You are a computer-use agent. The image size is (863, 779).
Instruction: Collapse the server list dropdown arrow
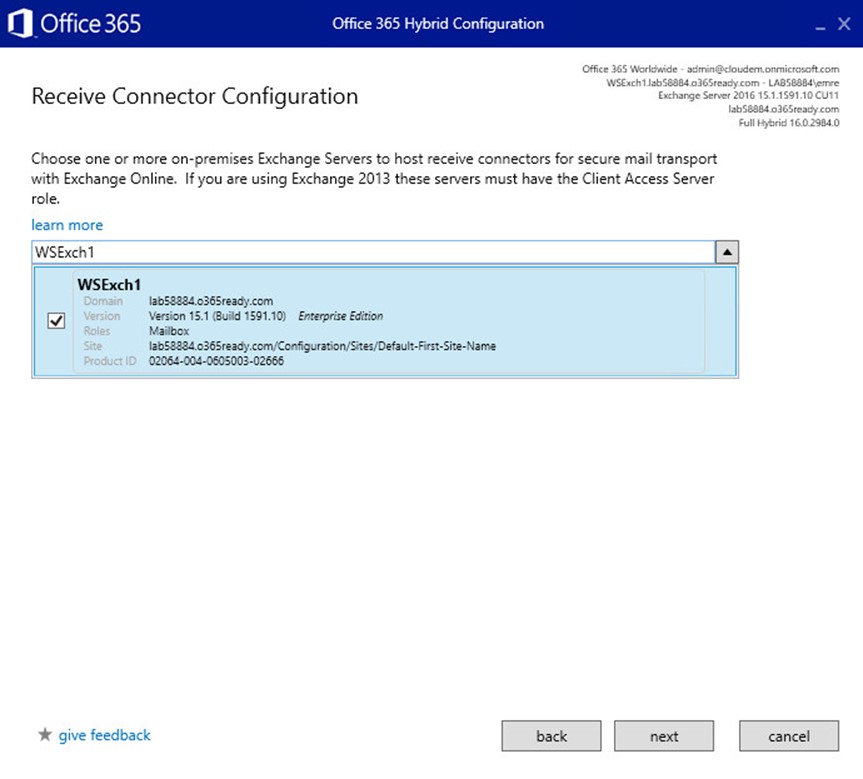(727, 252)
